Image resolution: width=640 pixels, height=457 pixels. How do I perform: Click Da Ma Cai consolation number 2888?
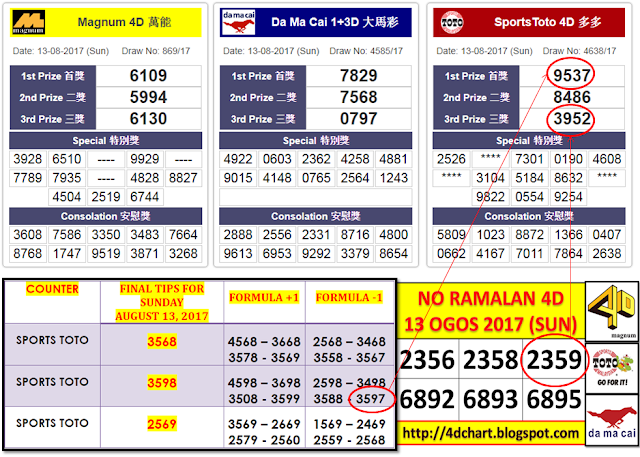tap(238, 235)
